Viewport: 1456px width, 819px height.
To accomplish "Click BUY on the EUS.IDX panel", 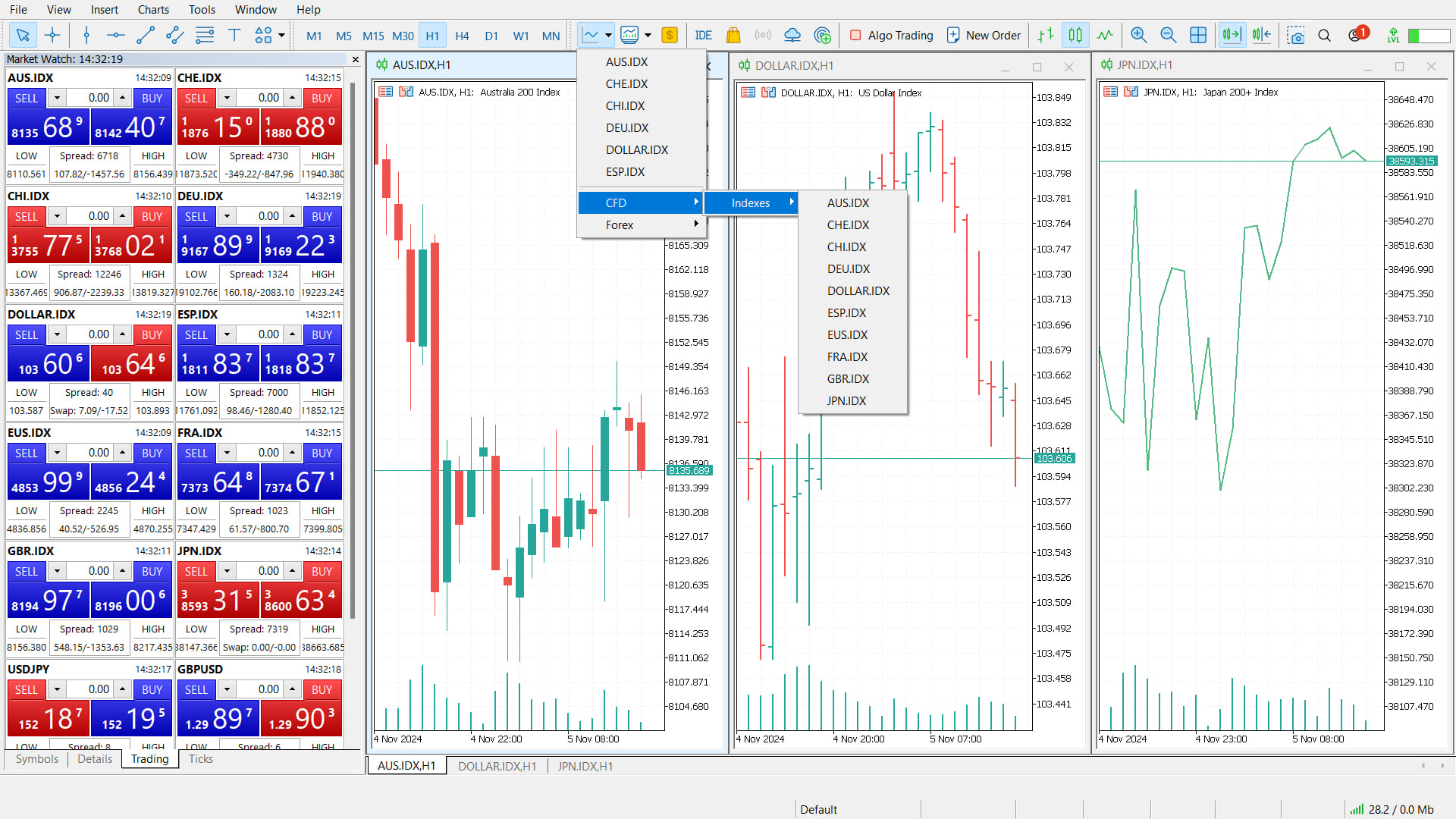I will point(152,453).
